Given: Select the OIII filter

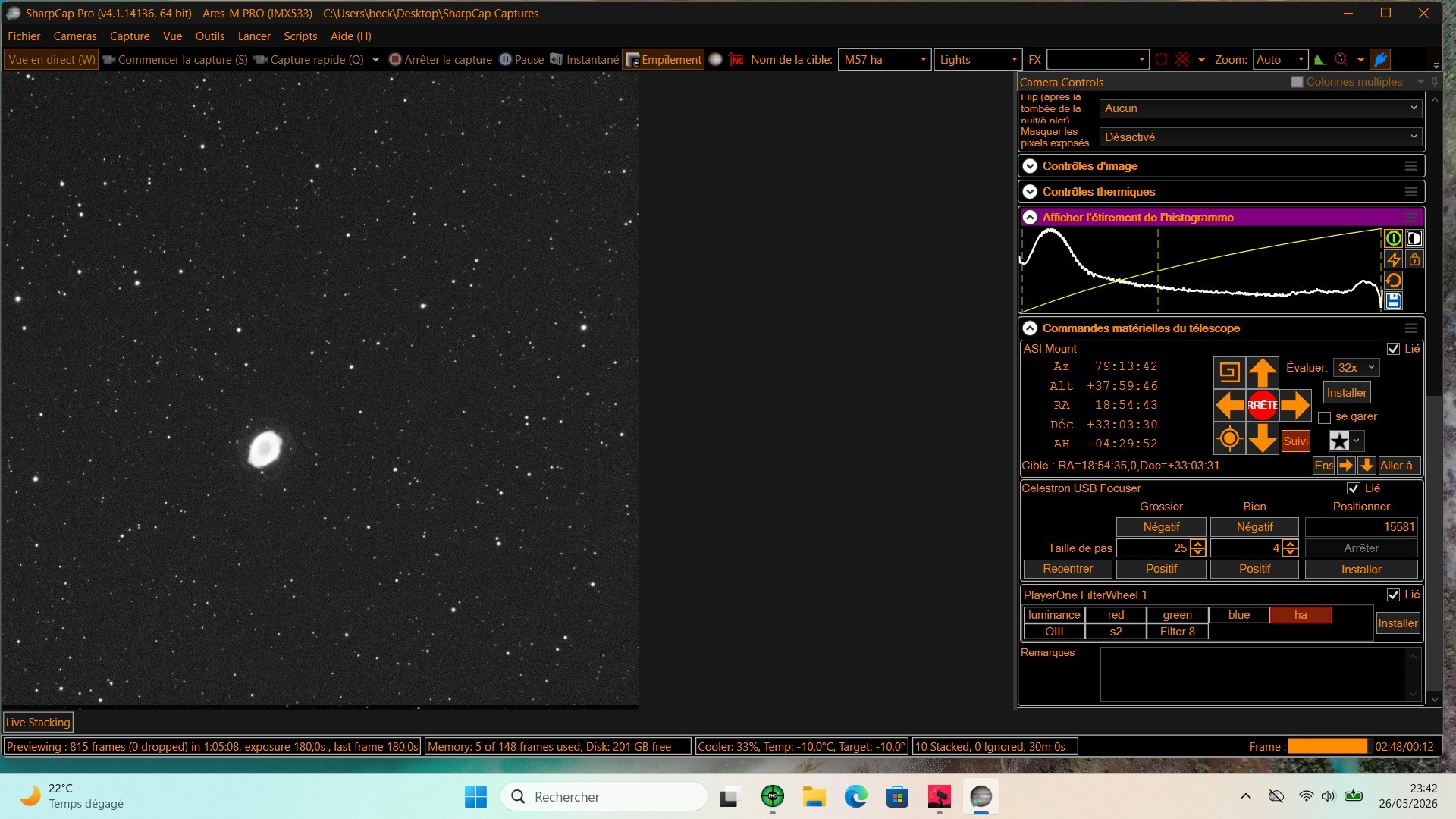Looking at the screenshot, I should pos(1054,632).
